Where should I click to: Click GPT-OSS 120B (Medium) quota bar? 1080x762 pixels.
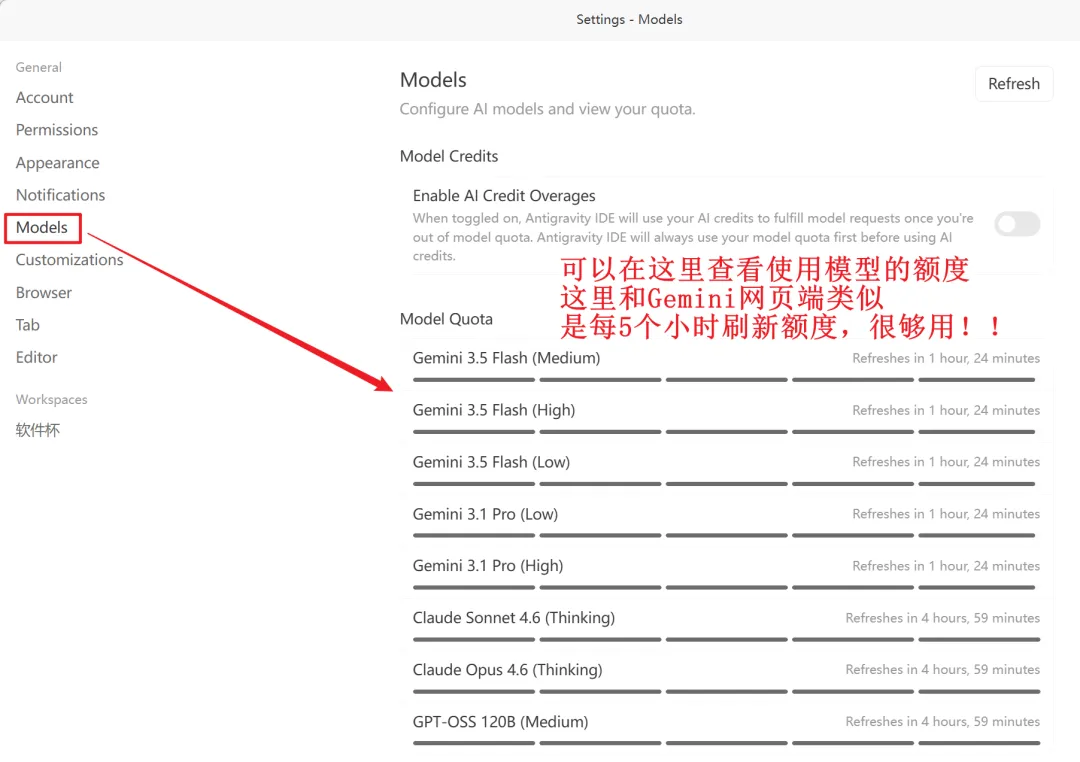pos(726,743)
